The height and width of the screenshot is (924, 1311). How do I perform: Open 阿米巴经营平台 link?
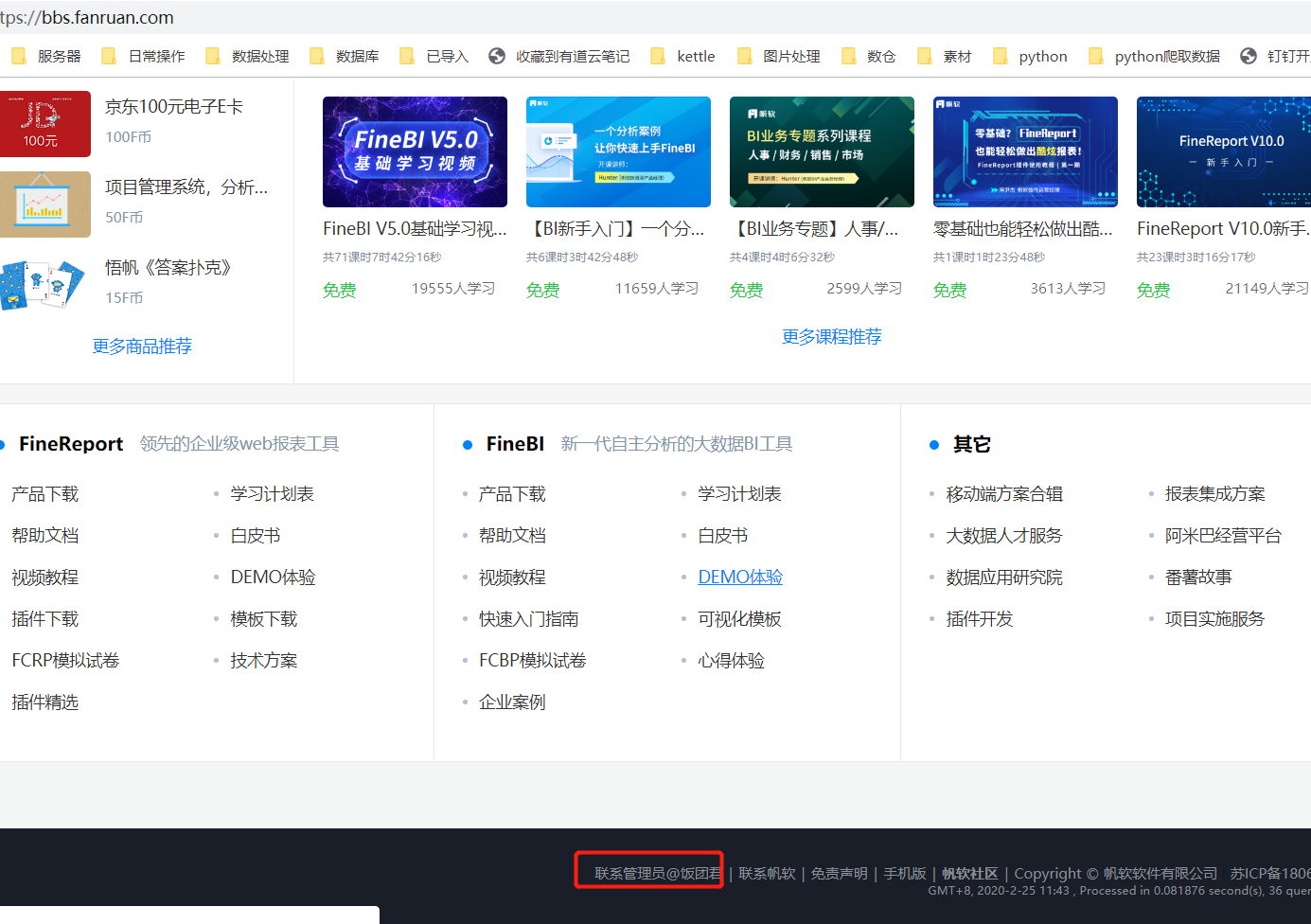pos(1223,536)
